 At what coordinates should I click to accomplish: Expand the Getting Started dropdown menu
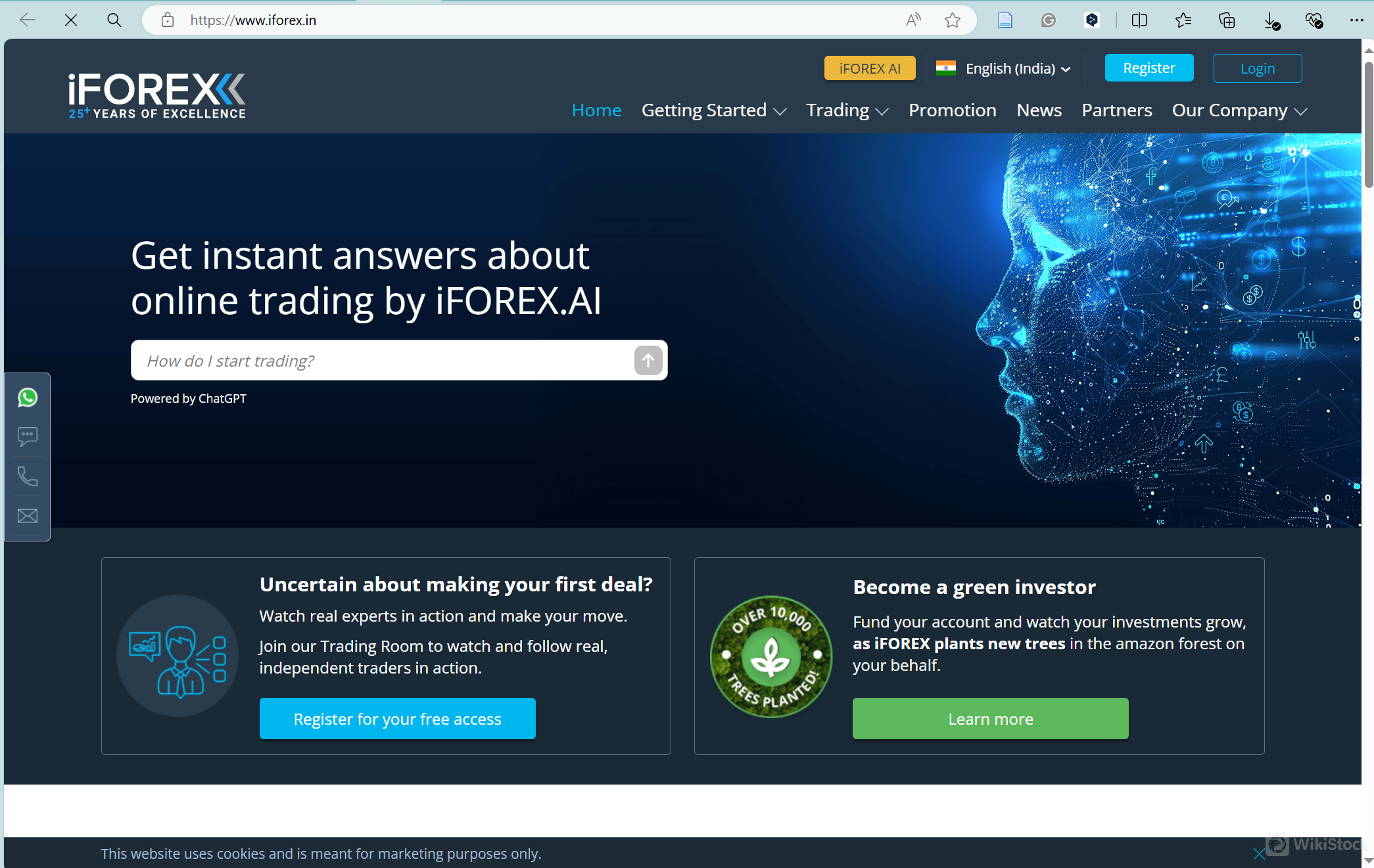714,110
